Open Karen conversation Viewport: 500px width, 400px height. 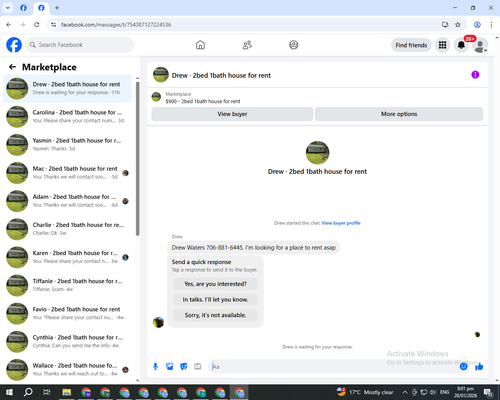68,257
